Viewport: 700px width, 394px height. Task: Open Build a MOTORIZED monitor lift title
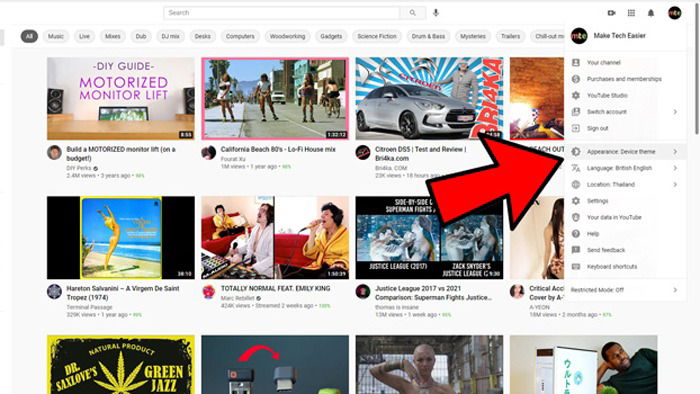[121, 154]
